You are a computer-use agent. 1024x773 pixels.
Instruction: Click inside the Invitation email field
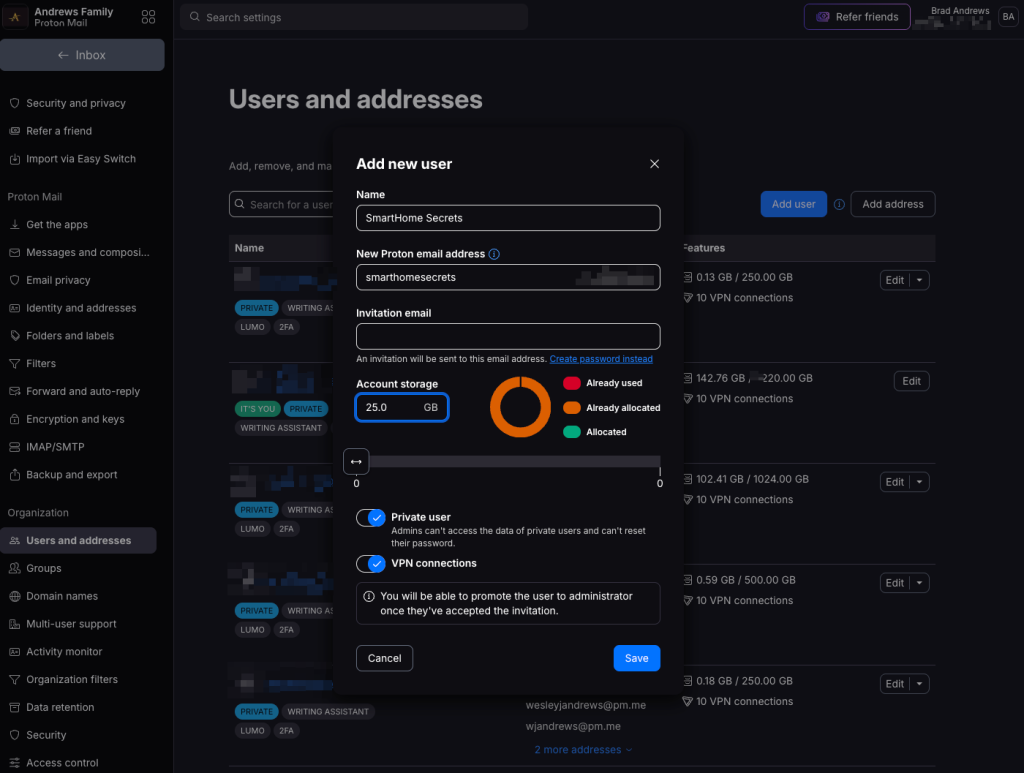508,336
